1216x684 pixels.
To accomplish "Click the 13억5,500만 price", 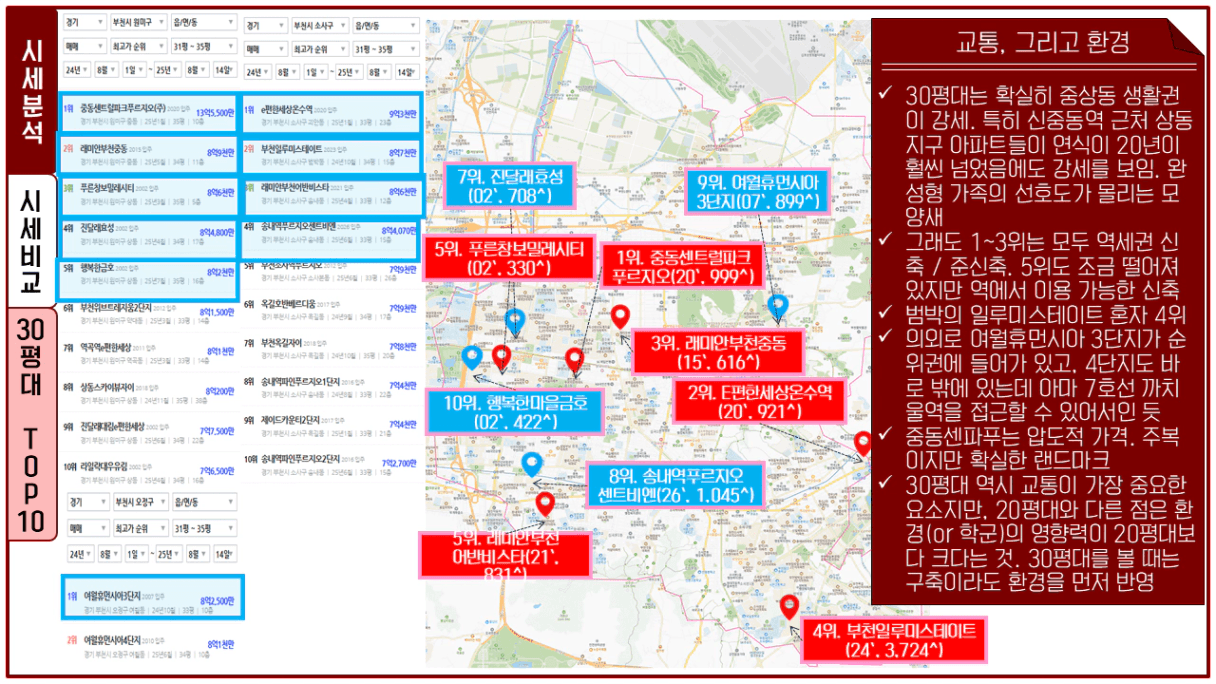I will tap(214, 112).
